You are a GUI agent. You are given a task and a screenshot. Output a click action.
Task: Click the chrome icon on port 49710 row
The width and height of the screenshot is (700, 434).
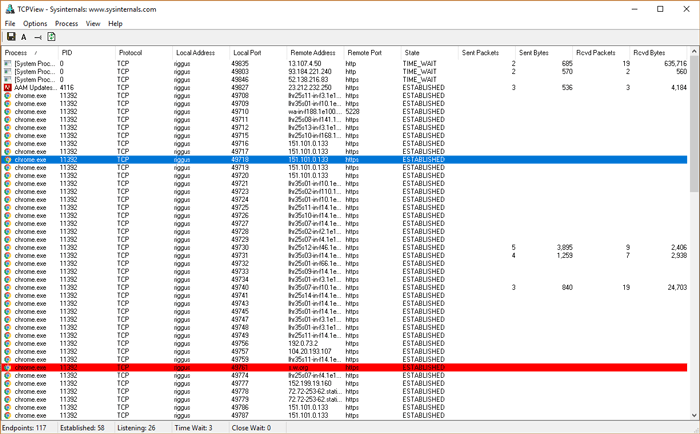coord(8,112)
